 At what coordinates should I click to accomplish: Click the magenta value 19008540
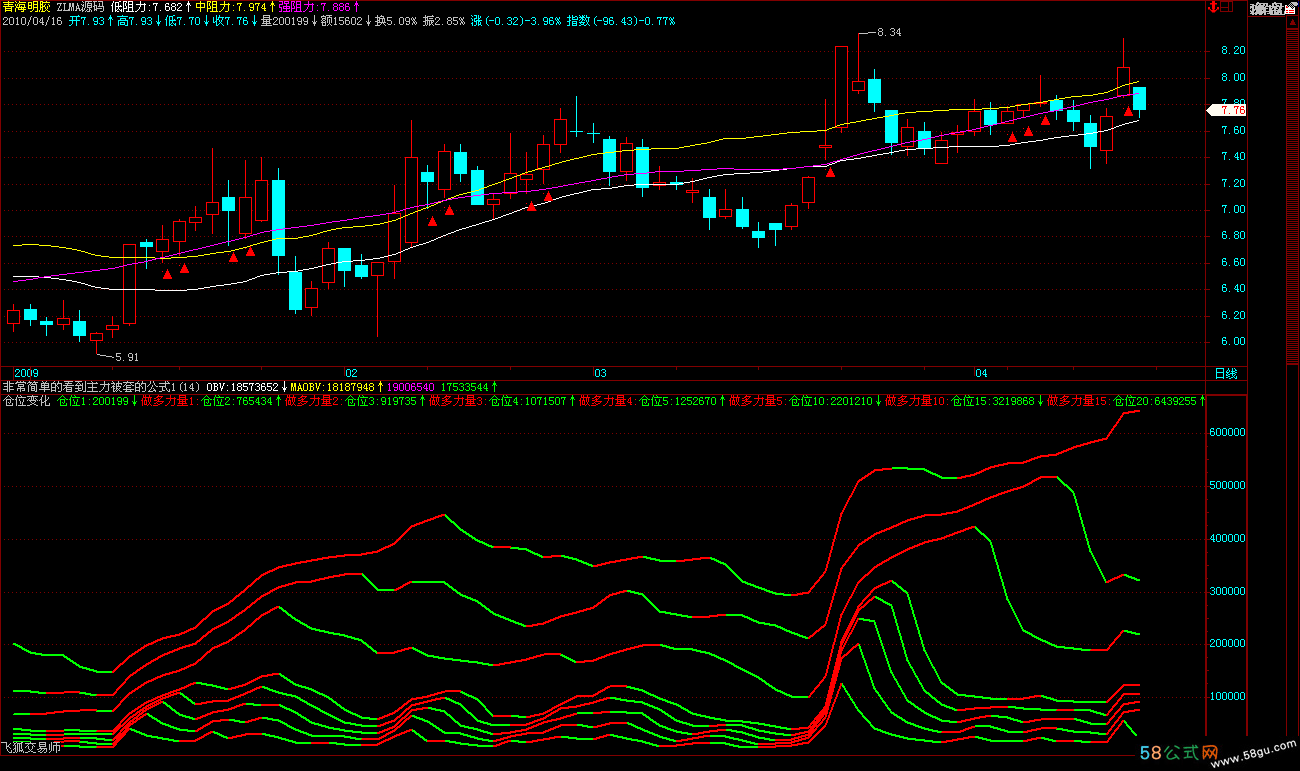[x=409, y=386]
